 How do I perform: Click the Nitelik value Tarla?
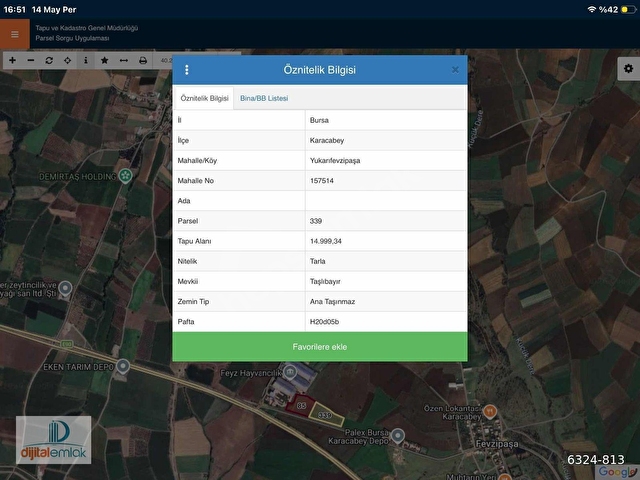(386, 261)
